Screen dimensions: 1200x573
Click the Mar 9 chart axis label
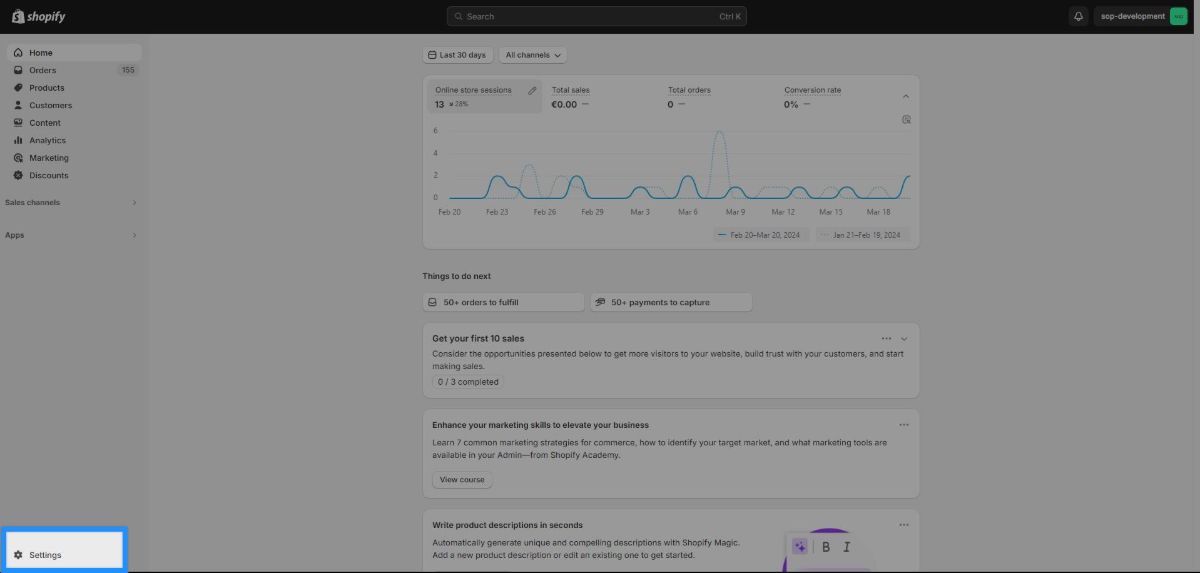(735, 212)
